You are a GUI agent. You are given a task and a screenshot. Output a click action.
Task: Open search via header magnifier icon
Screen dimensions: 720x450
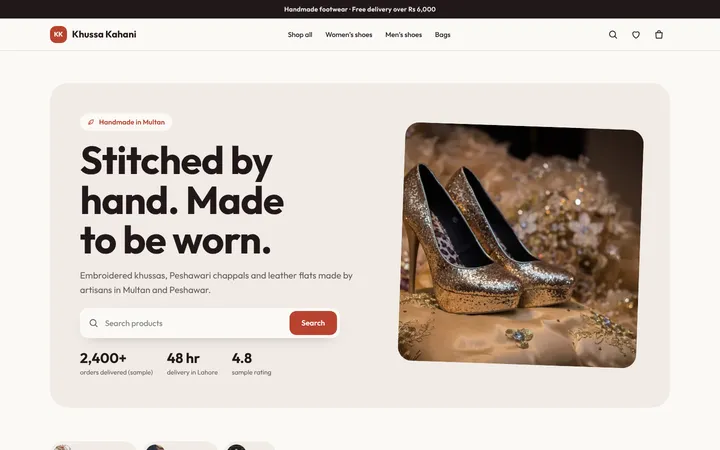(613, 35)
